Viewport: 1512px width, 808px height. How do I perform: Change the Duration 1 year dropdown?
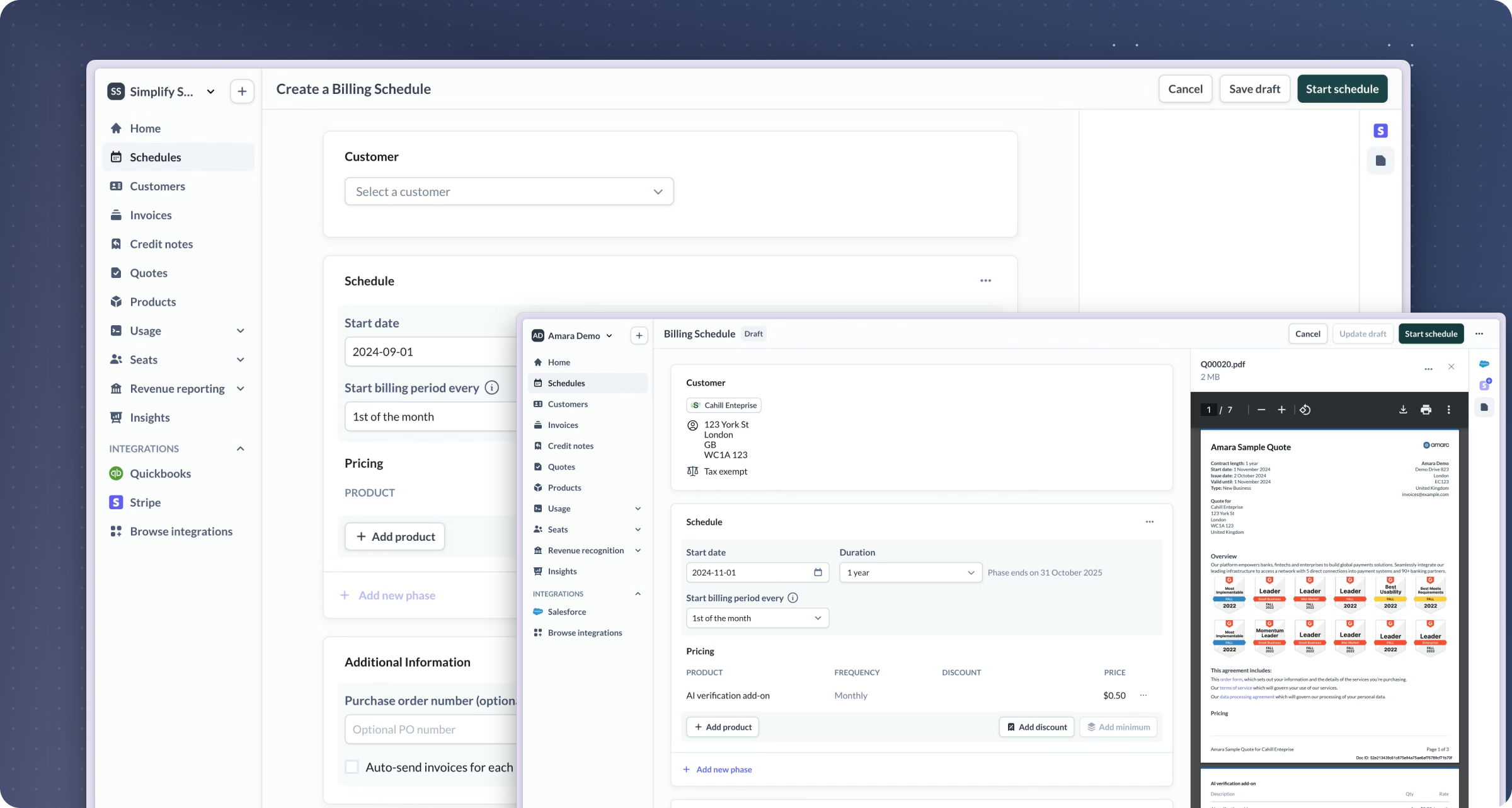(x=910, y=572)
